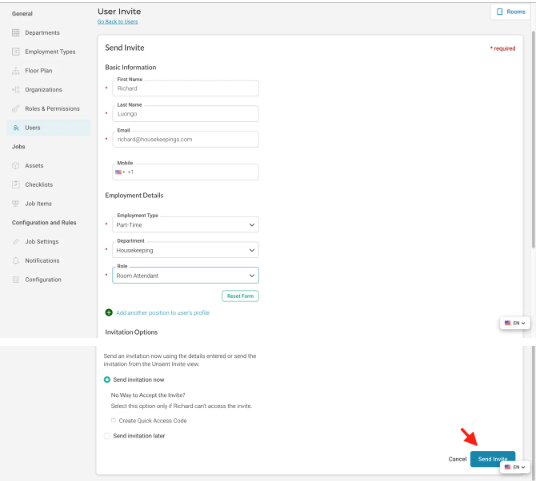This screenshot has height=481, width=538.
Task: Go to Employment Types in sidebar
Action: [50, 52]
